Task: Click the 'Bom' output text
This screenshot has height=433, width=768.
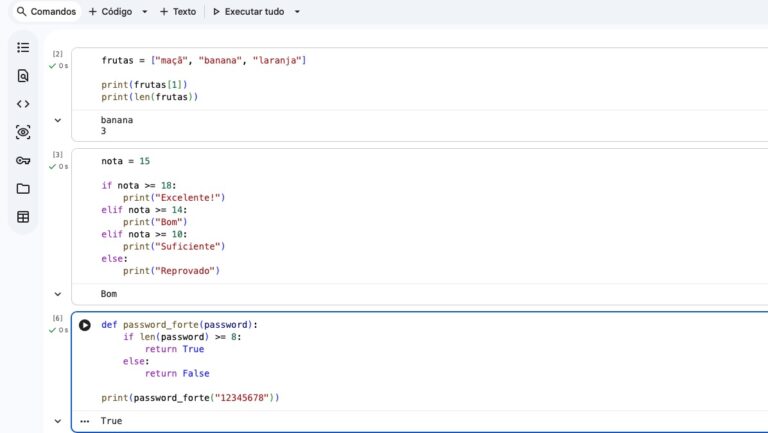Action: pos(109,294)
